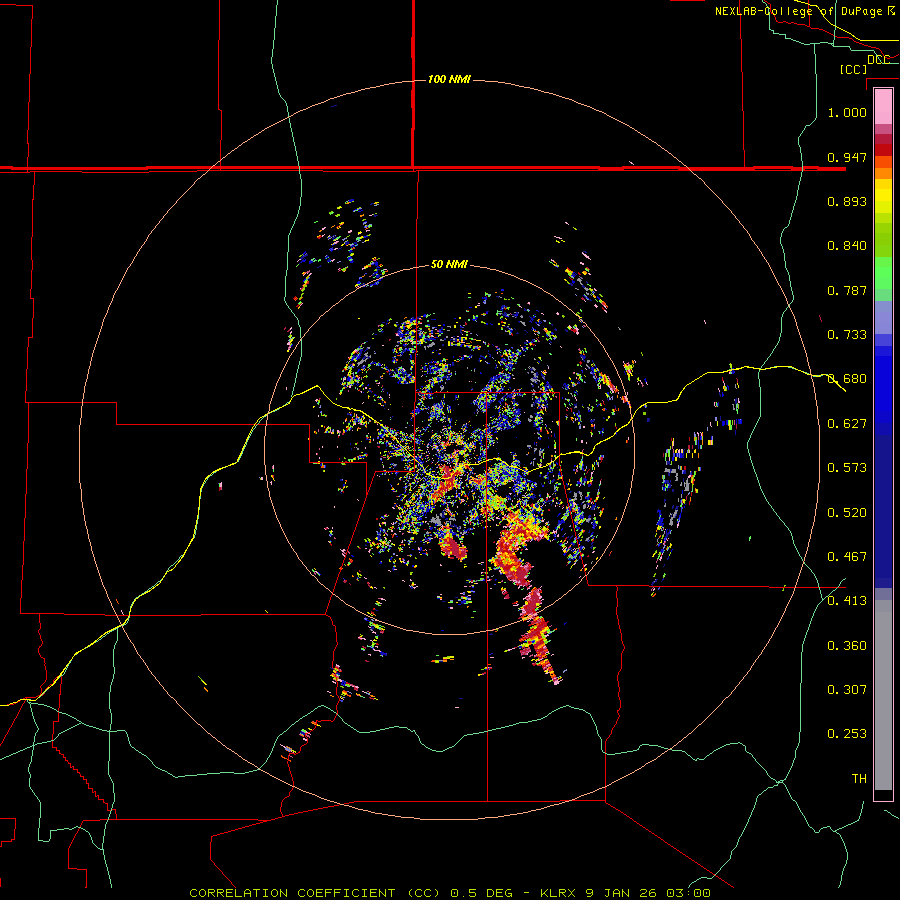Select the 0.360 legend value
900x900 pixels.
point(847,646)
